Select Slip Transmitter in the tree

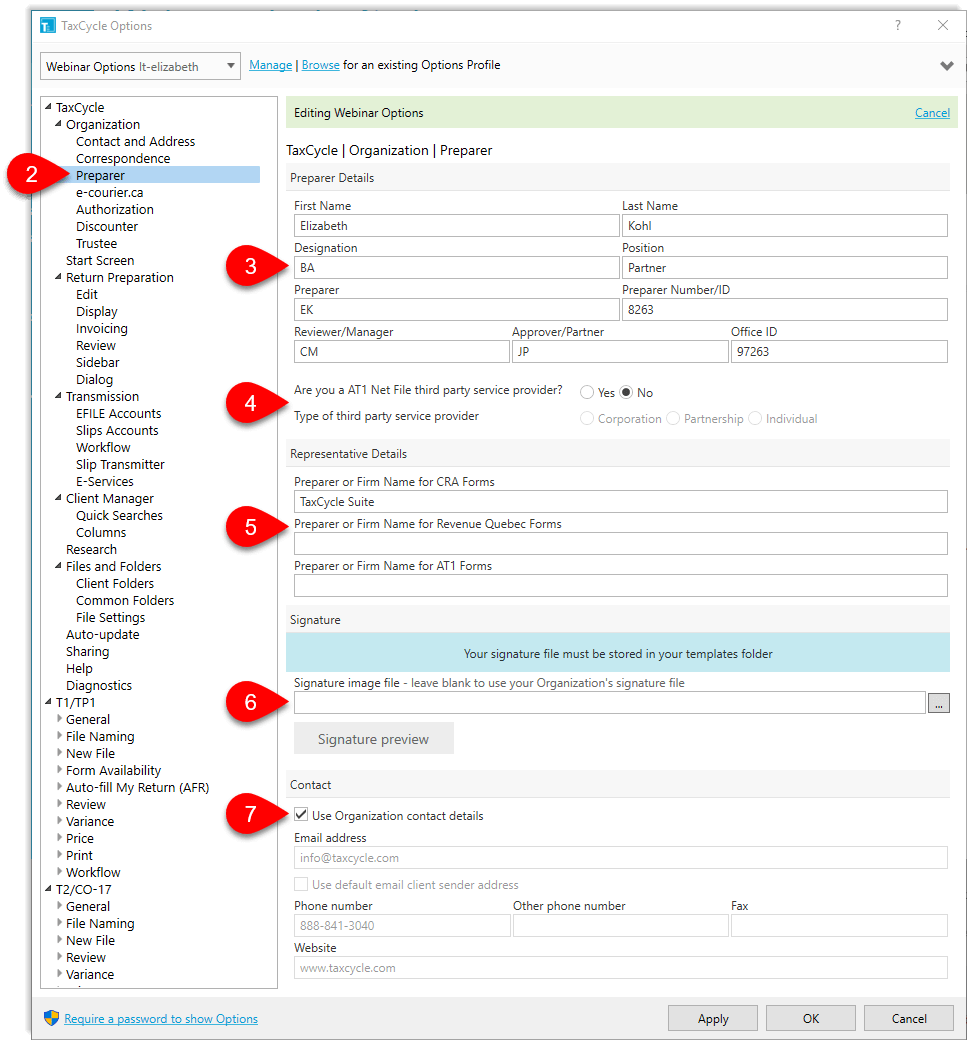(120, 464)
